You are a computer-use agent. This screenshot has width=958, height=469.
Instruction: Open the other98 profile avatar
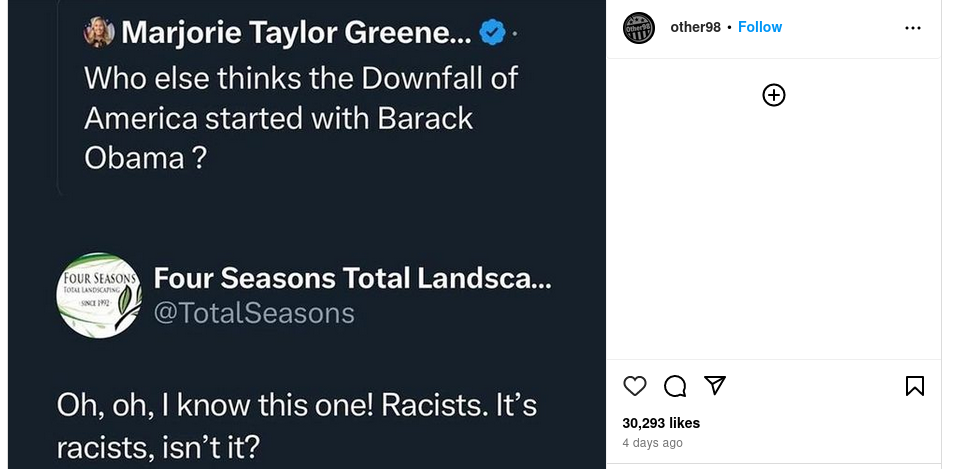tap(639, 28)
